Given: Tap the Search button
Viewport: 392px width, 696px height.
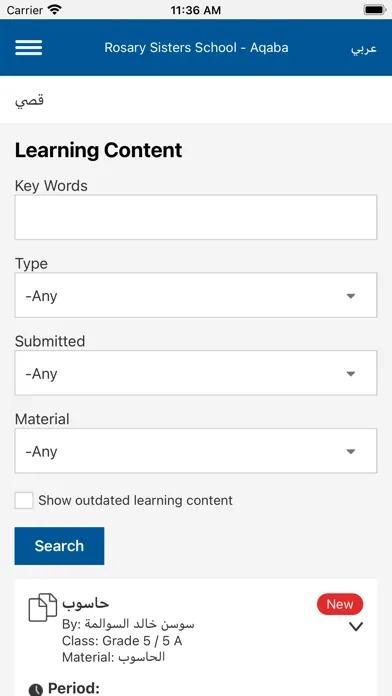Looking at the screenshot, I should click(59, 546).
